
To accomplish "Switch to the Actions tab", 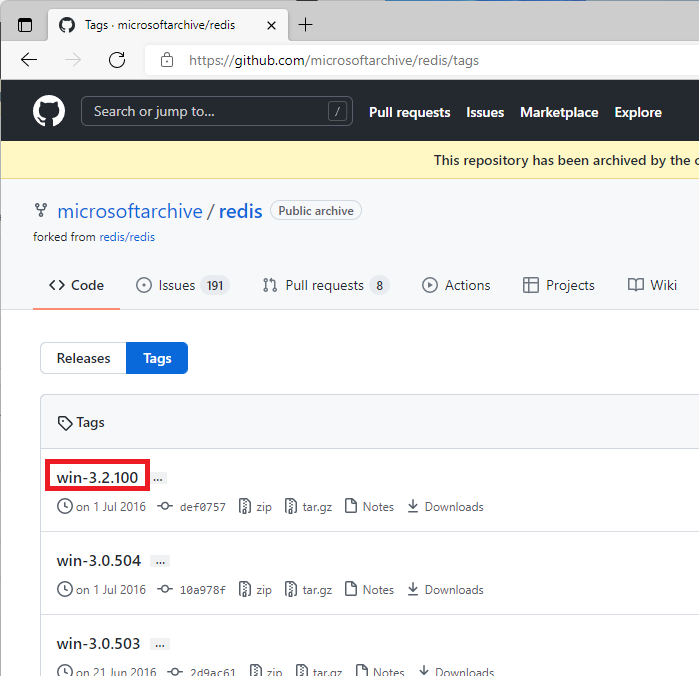I will click(456, 285).
